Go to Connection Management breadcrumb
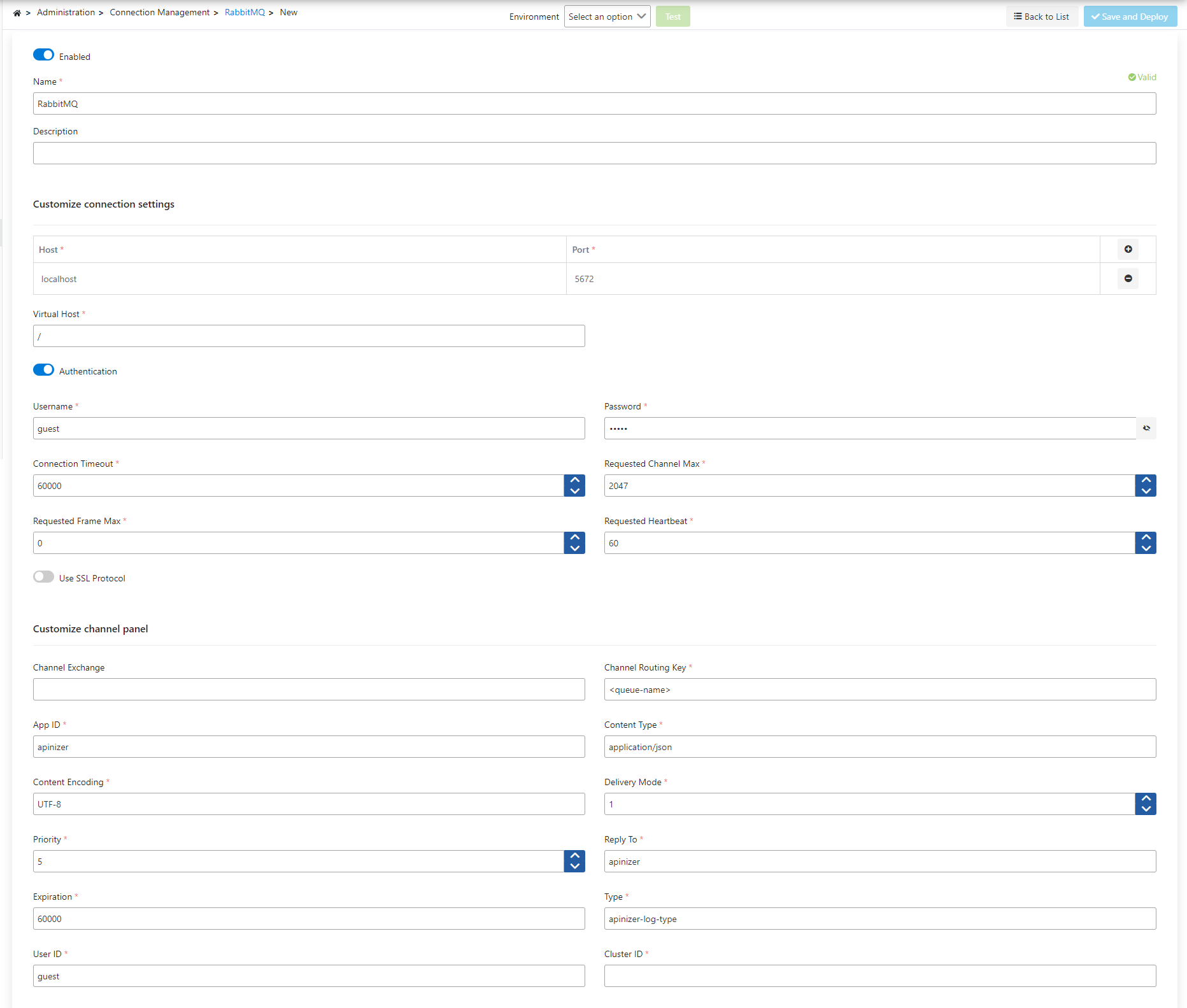Image resolution: width=1187 pixels, height=1008 pixels. pos(159,12)
